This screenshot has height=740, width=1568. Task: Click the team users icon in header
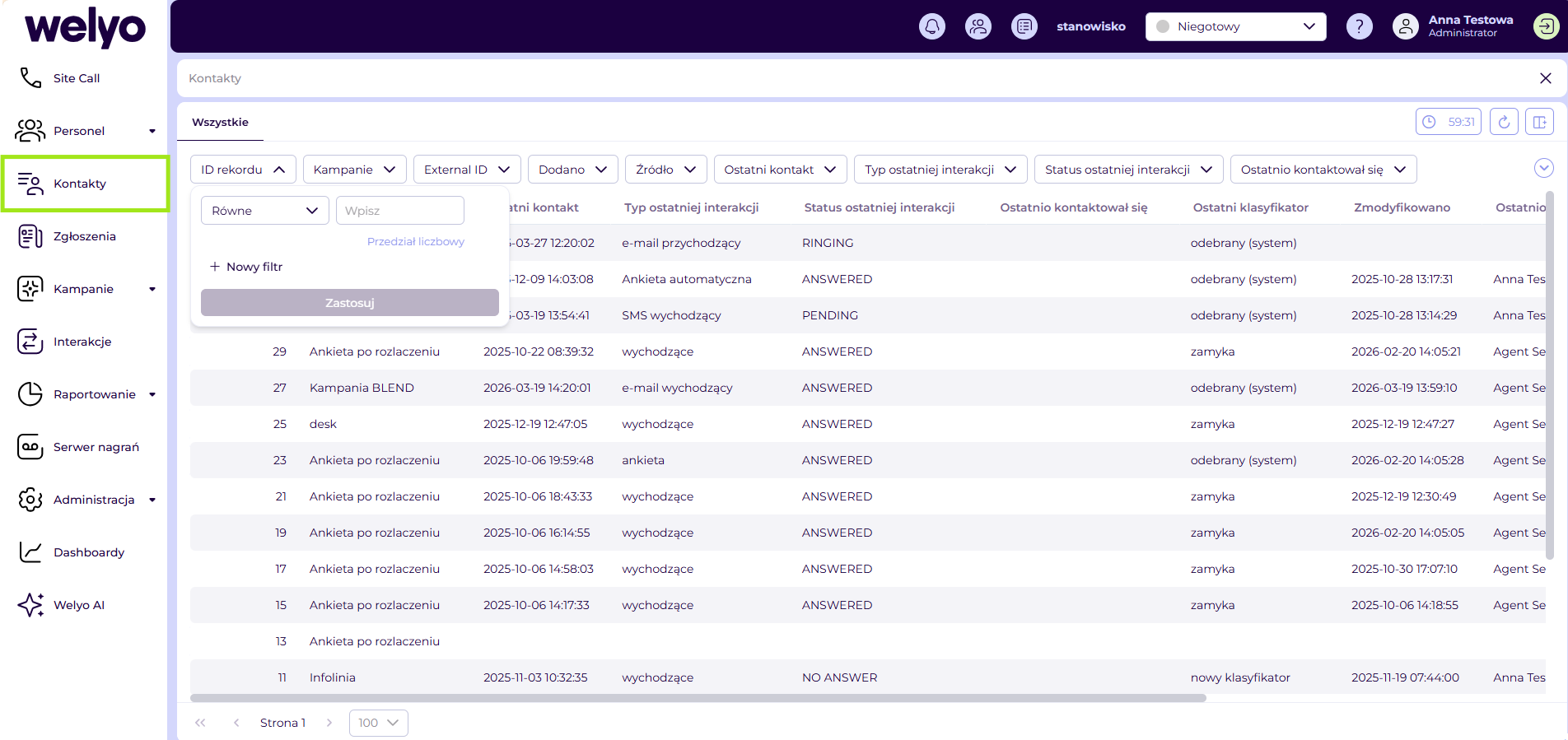coord(978,26)
